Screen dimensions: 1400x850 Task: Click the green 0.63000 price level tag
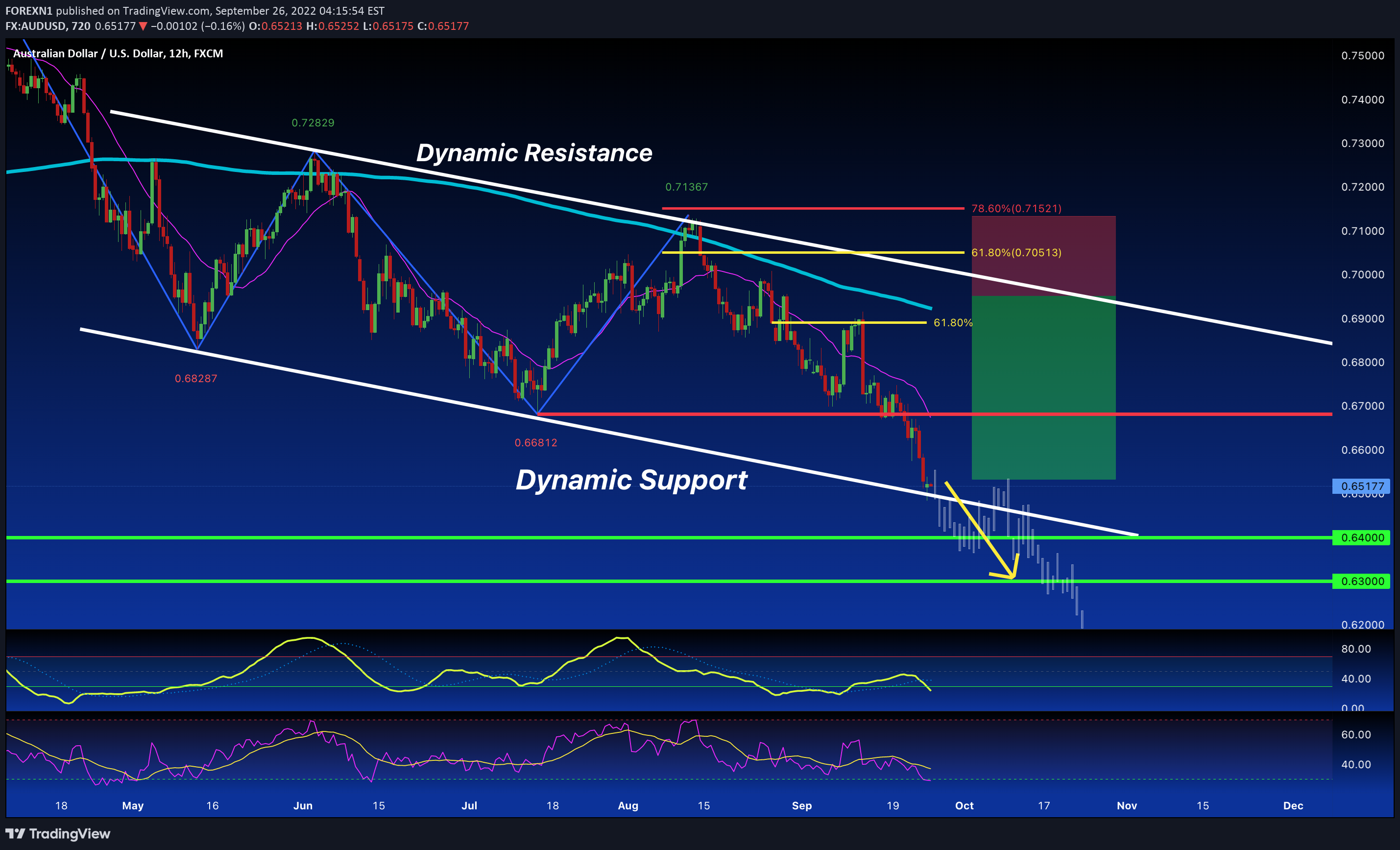(1361, 581)
